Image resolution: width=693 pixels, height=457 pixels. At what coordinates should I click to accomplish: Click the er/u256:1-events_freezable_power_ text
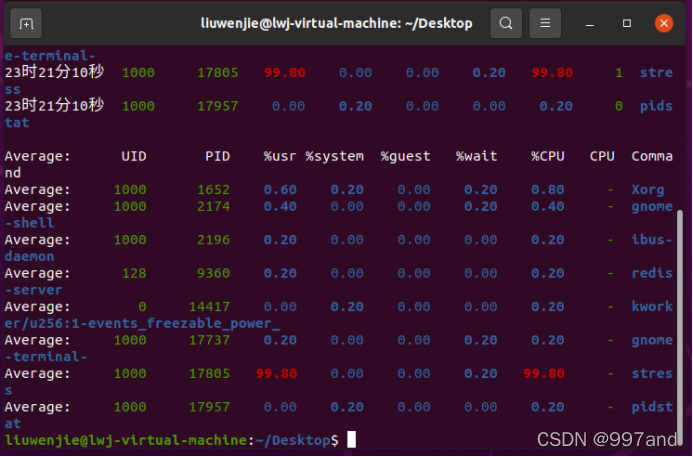click(x=142, y=324)
